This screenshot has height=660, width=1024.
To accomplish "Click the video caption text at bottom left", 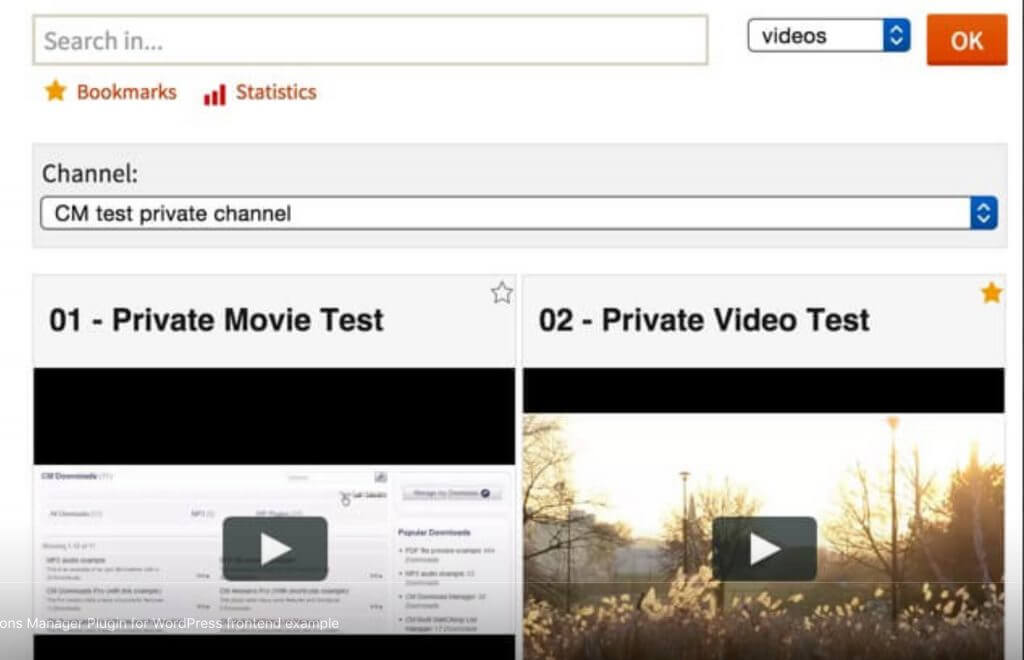I will [x=168, y=623].
